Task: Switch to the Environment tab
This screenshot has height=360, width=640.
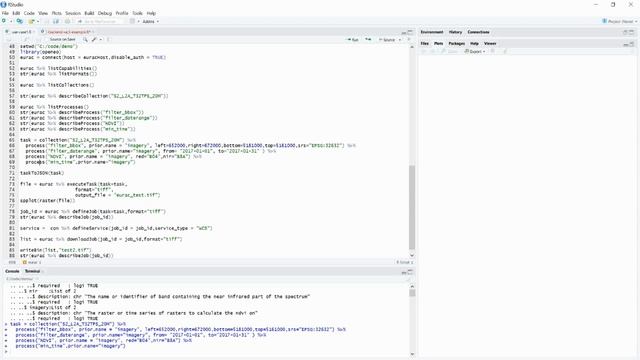Action: (432, 32)
